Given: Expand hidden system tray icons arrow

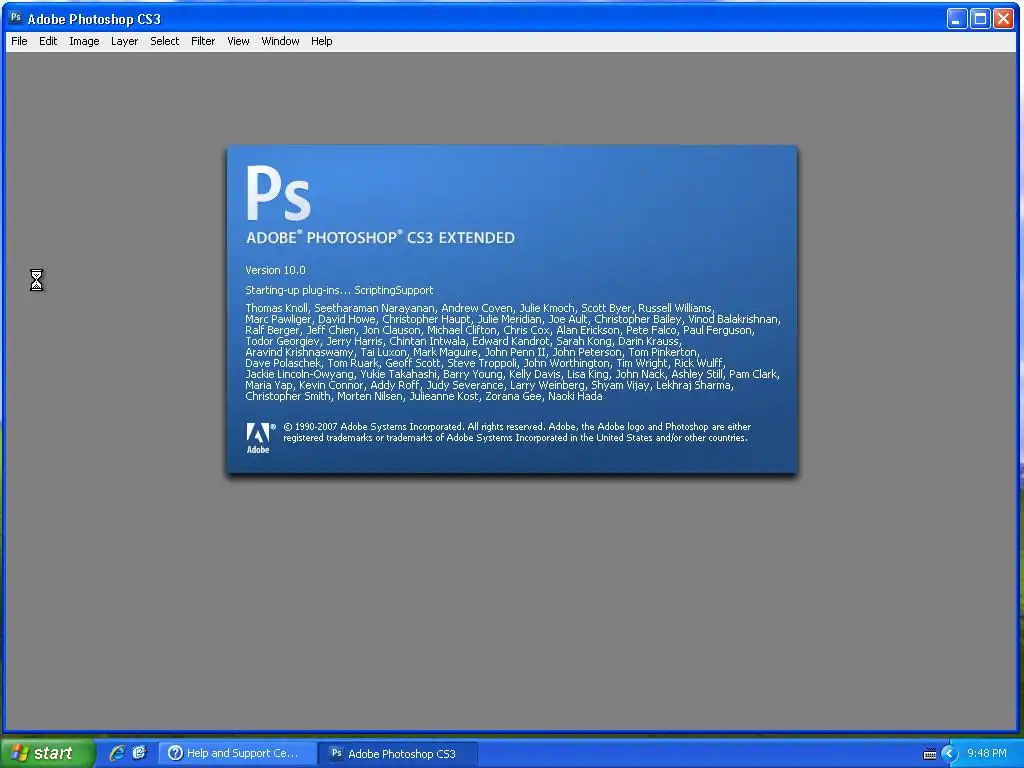Looking at the screenshot, I should tap(949, 754).
